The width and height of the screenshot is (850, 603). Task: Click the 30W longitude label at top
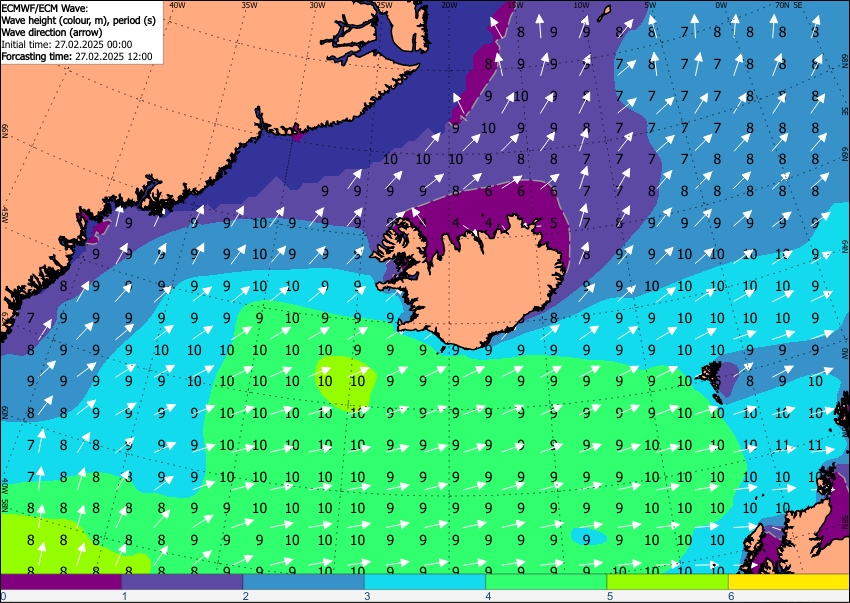pos(318,5)
